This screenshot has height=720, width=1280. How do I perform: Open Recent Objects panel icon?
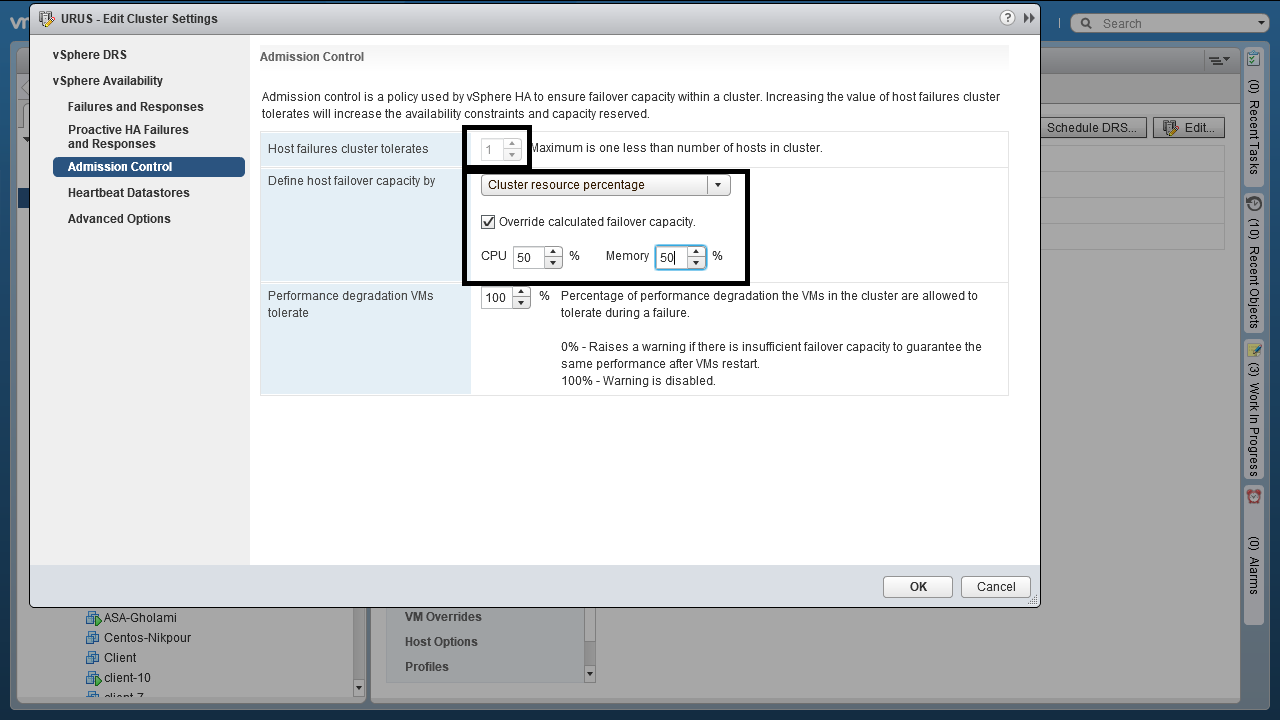pyautogui.click(x=1253, y=203)
